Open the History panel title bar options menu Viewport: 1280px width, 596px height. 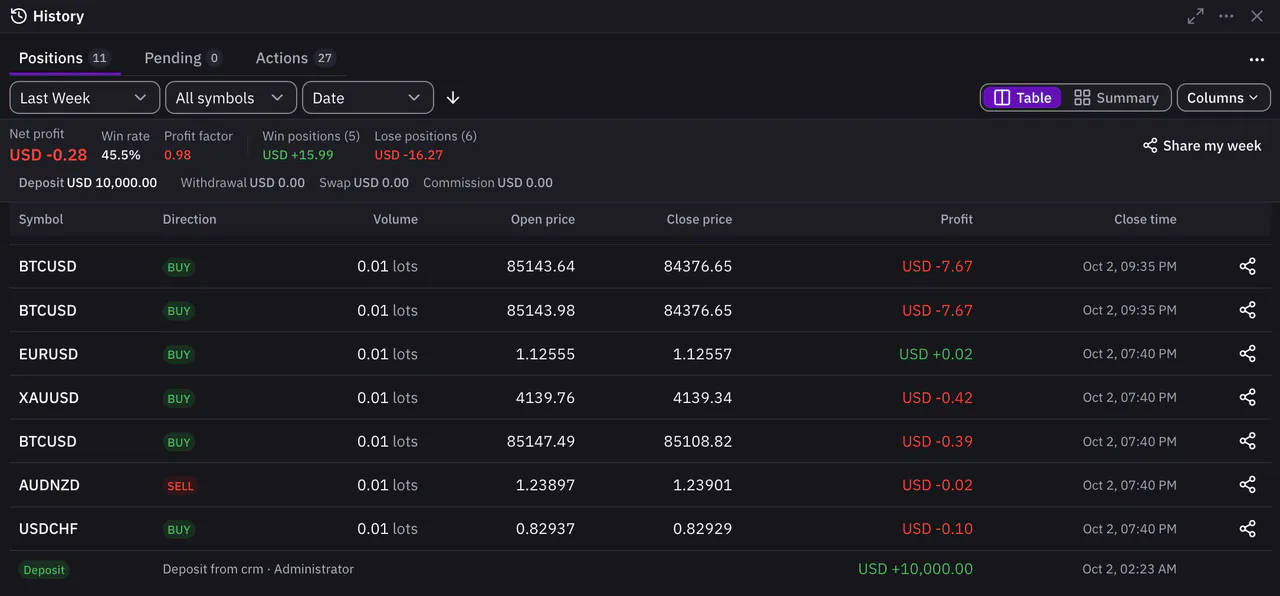pyautogui.click(x=1226, y=16)
